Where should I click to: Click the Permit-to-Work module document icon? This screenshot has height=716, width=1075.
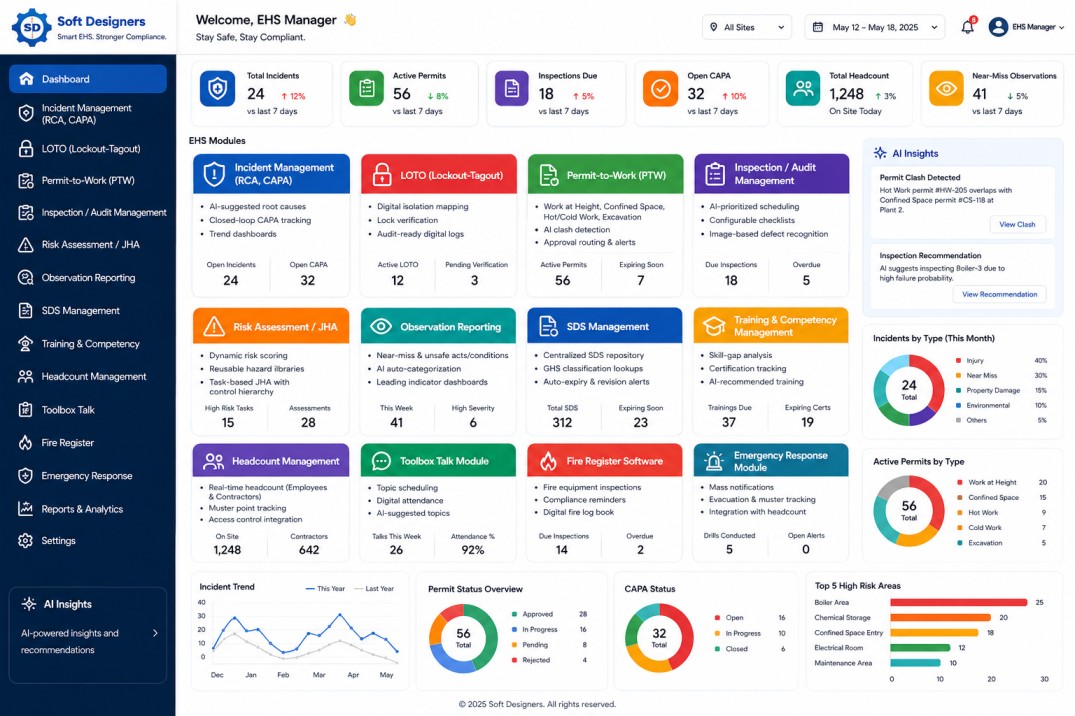coord(548,175)
